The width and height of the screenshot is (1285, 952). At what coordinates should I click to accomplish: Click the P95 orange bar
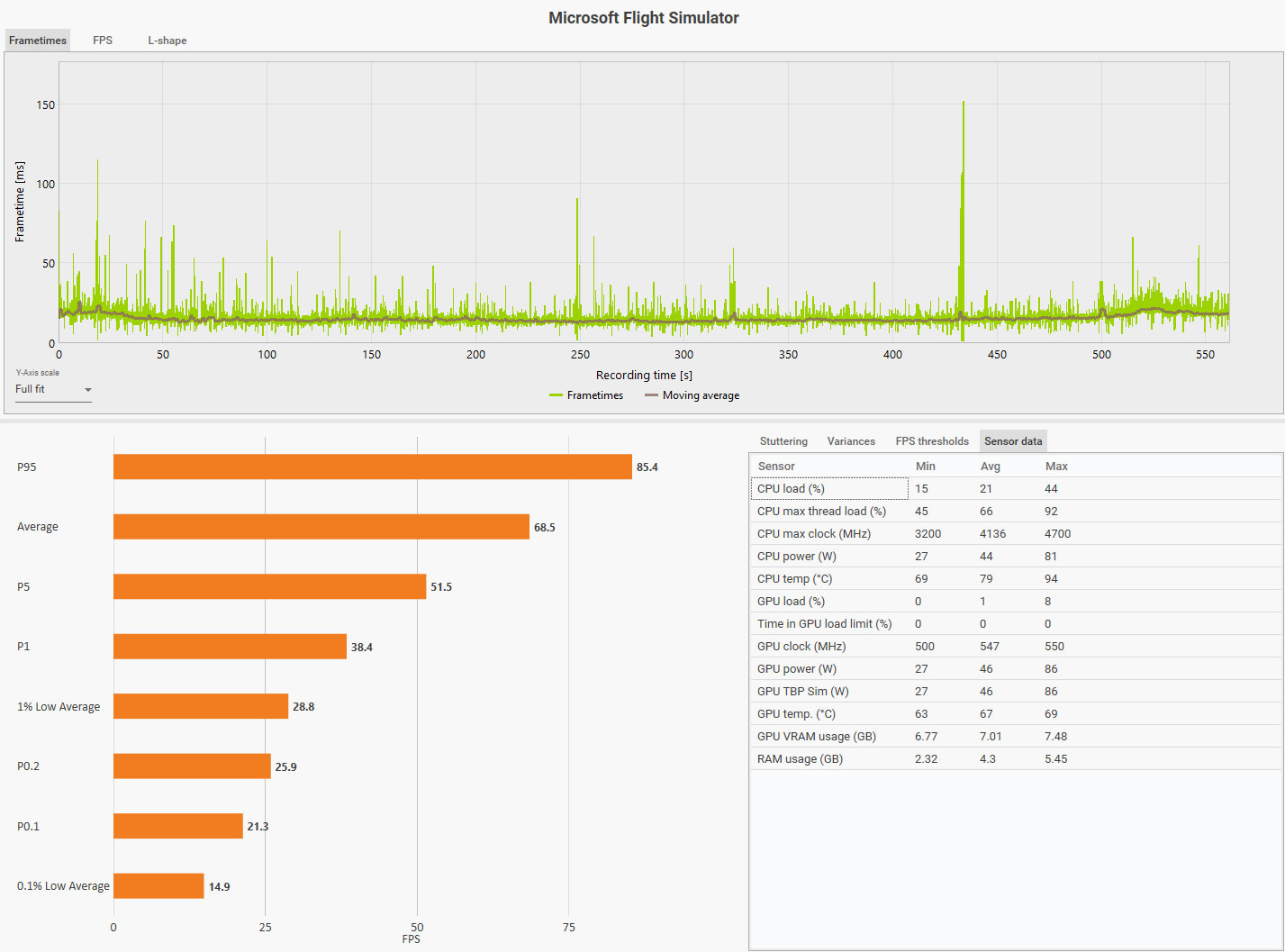click(373, 467)
